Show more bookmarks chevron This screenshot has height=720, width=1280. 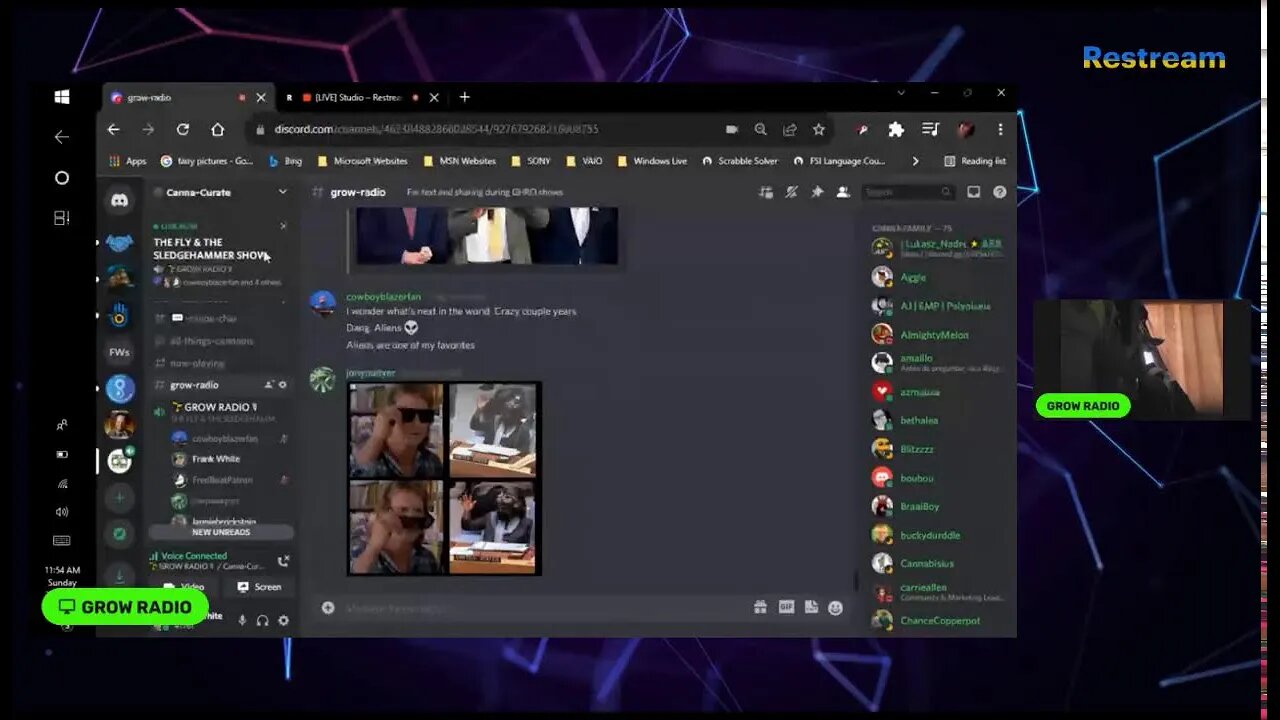click(x=915, y=161)
